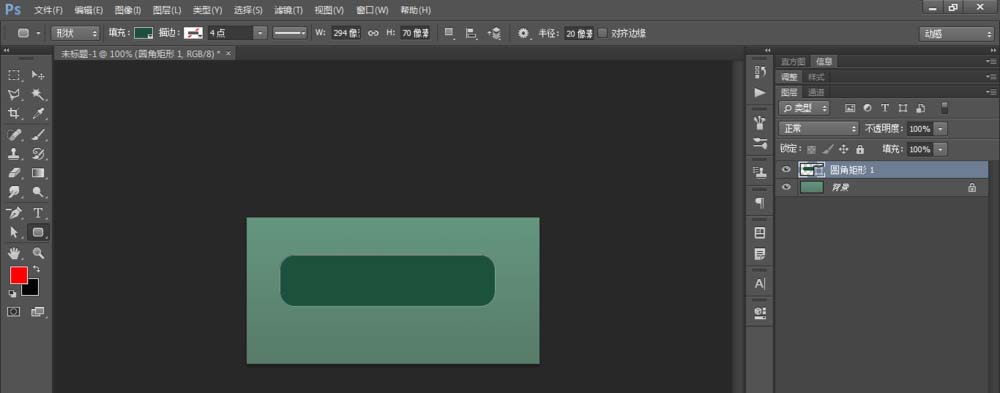Open path arrangement options
The height and width of the screenshot is (393, 1000).
click(x=494, y=33)
